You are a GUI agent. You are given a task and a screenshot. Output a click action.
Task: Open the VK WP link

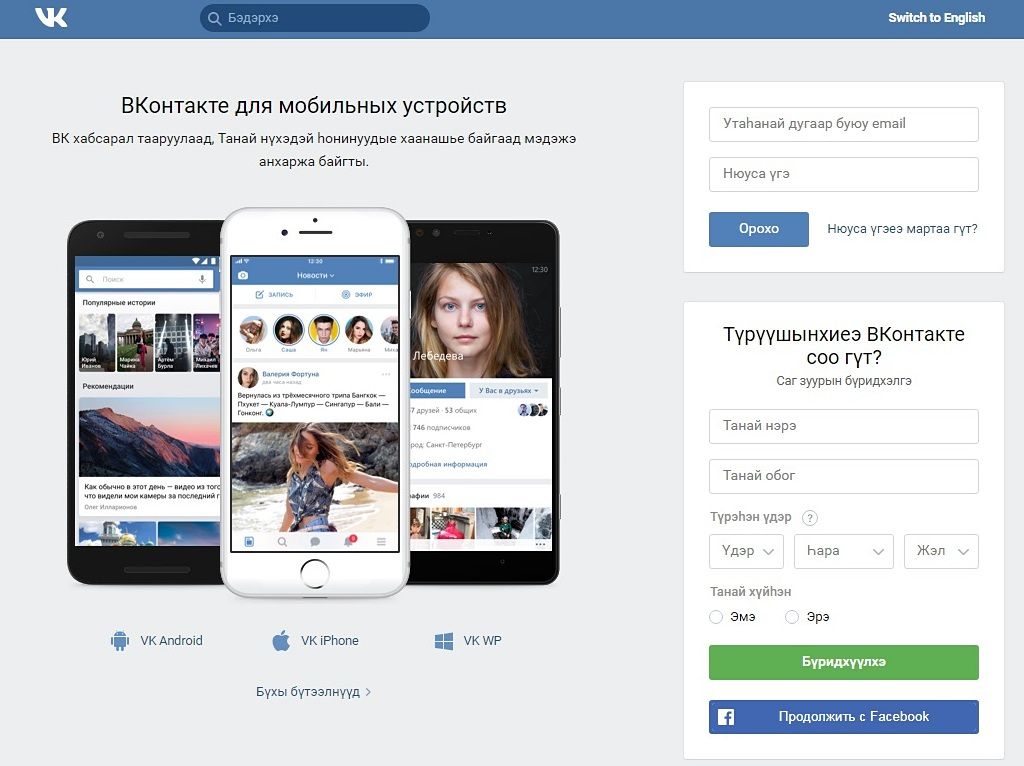click(468, 641)
